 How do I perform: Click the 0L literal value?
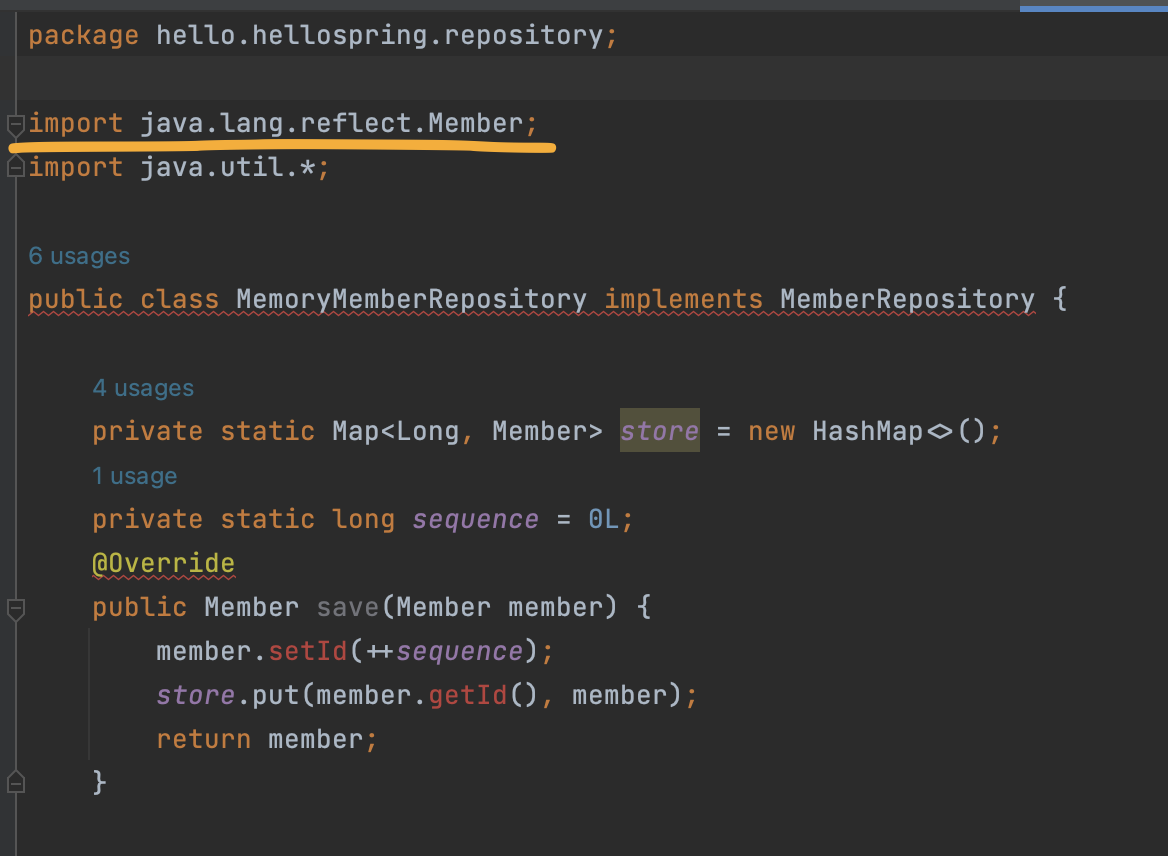(603, 519)
